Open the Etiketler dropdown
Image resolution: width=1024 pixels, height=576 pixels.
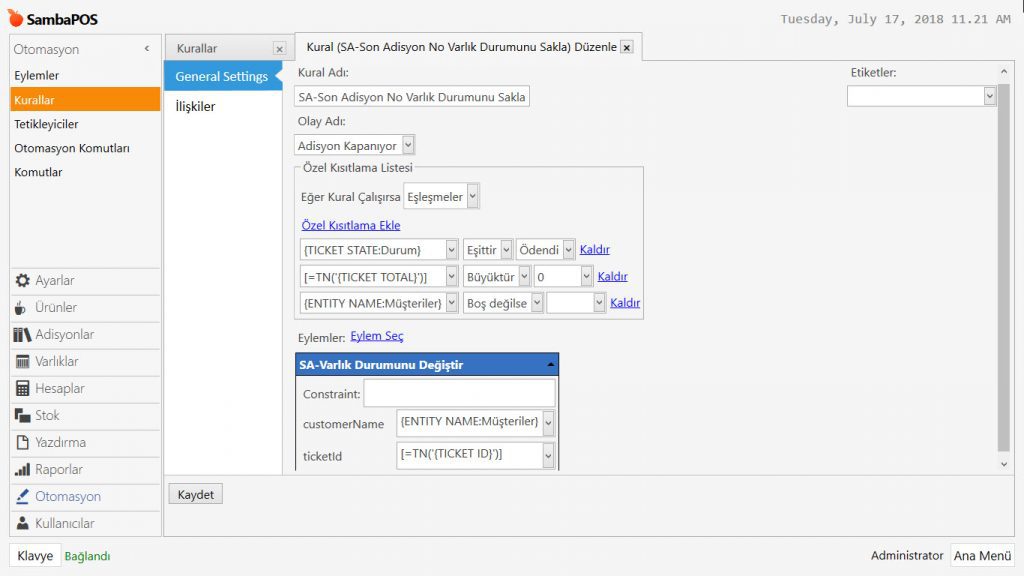(x=989, y=96)
